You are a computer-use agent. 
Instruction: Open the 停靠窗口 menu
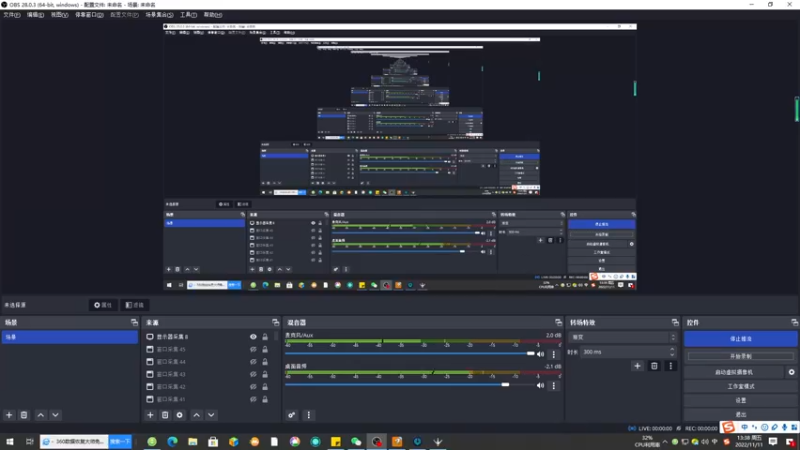click(x=89, y=15)
